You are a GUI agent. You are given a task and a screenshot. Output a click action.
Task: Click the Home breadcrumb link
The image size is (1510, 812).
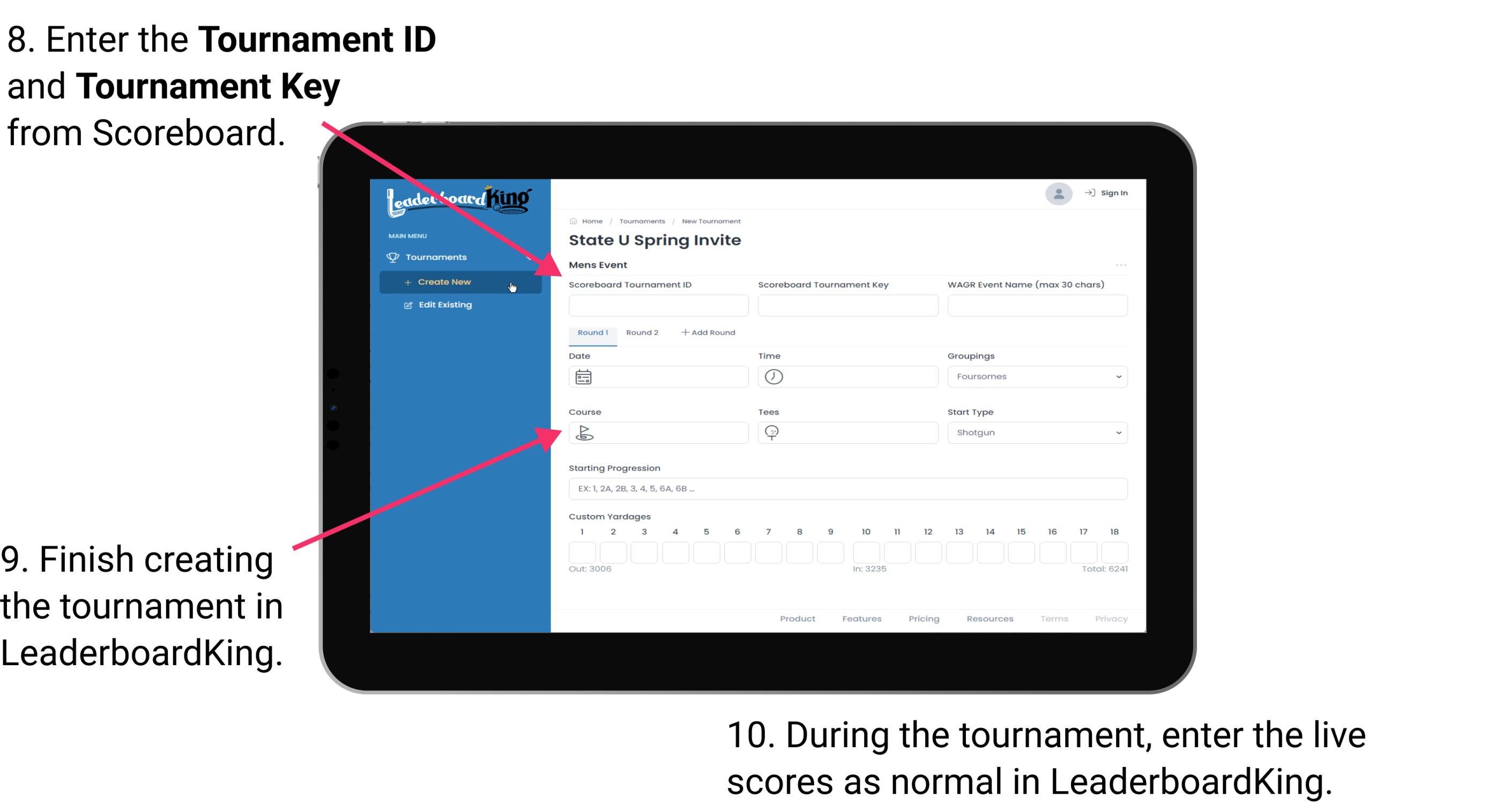(x=591, y=220)
